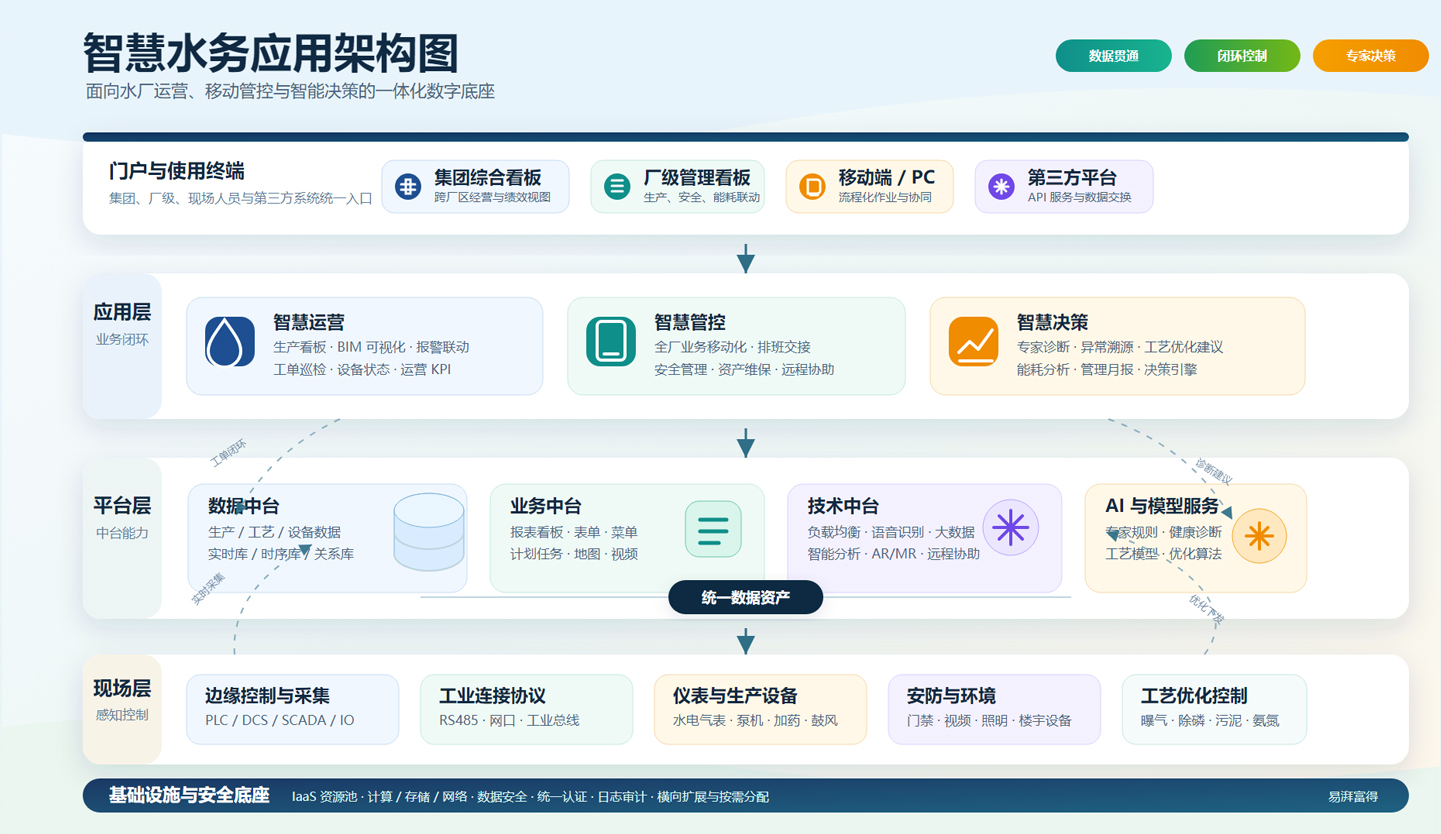The image size is (1441, 834).
Task: Click the 智慧决策 title text
Action: pos(1053,323)
